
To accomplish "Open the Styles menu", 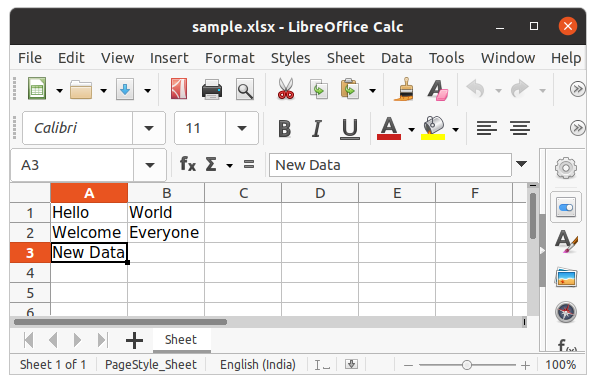I will (290, 58).
